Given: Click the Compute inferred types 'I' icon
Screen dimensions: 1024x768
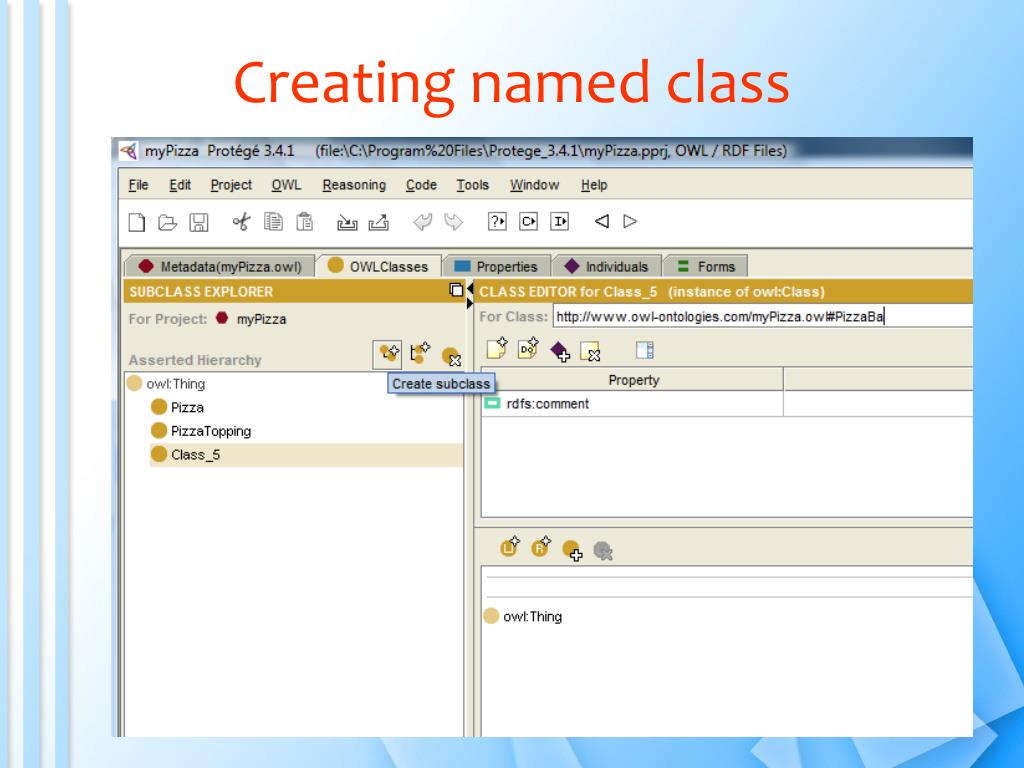Looking at the screenshot, I should [x=560, y=221].
